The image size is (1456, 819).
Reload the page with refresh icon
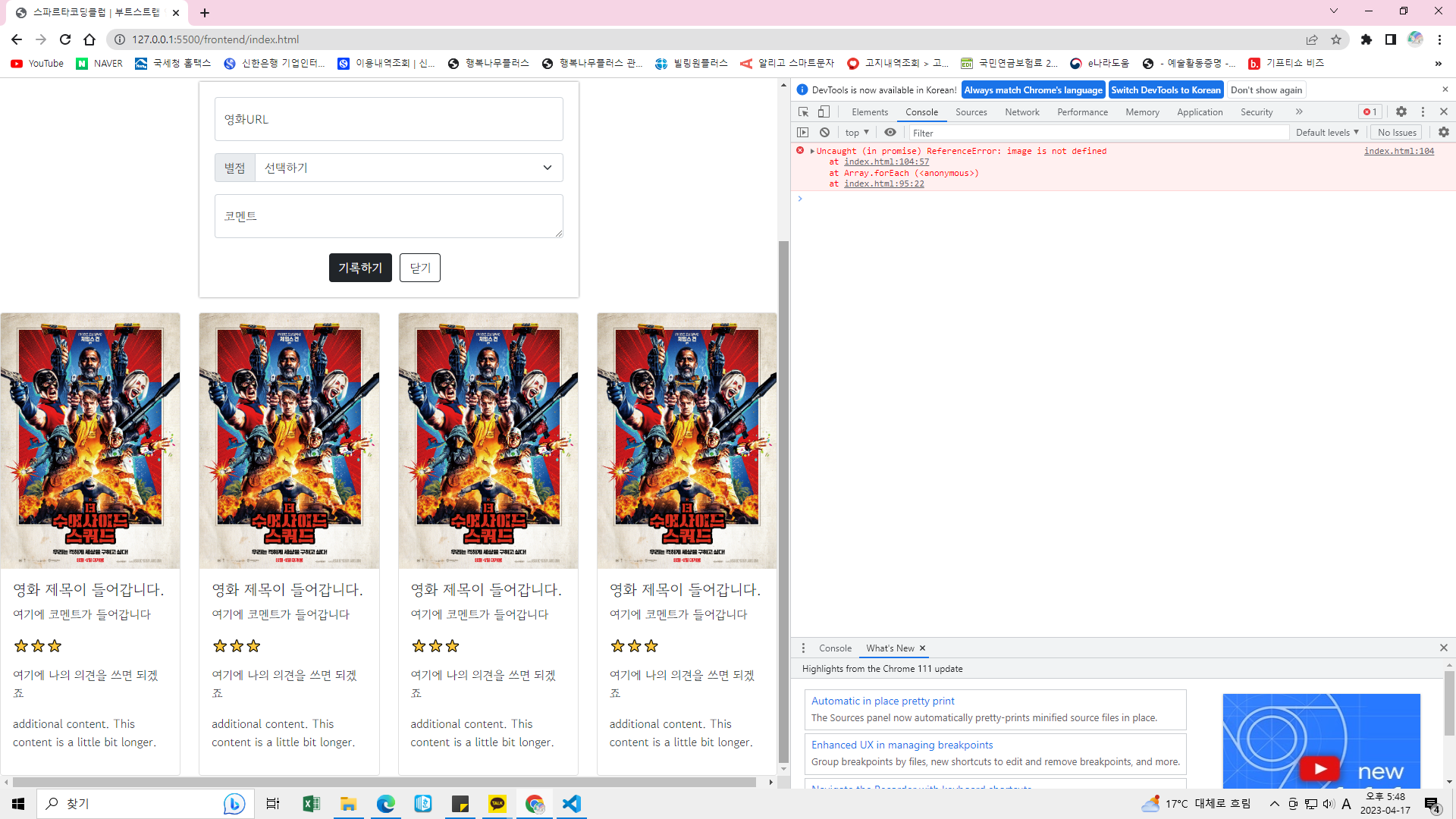point(65,39)
